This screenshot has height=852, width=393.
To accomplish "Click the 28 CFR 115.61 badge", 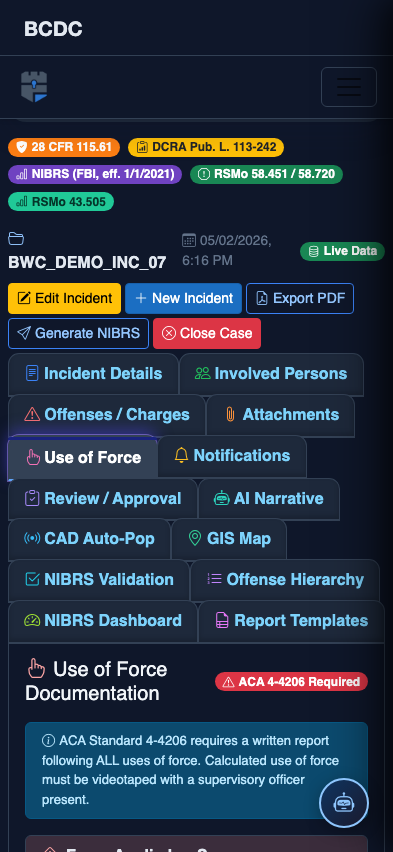I will [64, 147].
